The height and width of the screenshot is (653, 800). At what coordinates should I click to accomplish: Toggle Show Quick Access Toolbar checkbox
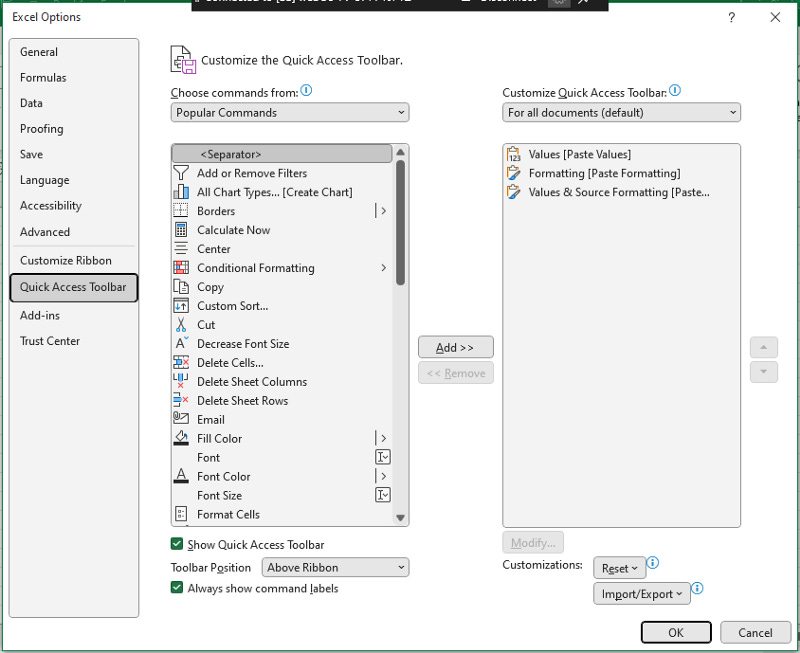pos(177,544)
